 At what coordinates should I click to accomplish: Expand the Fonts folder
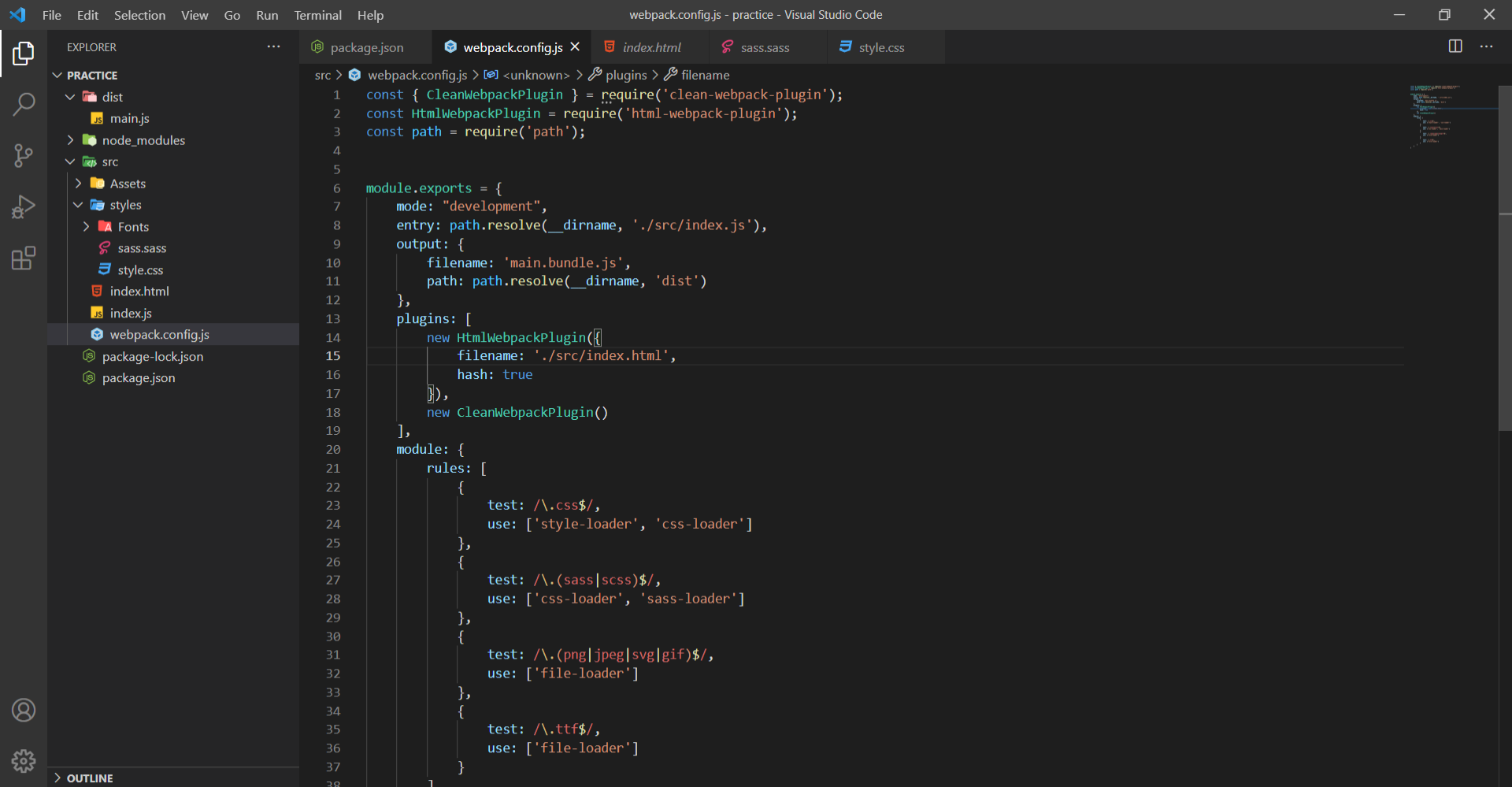[173, 227]
